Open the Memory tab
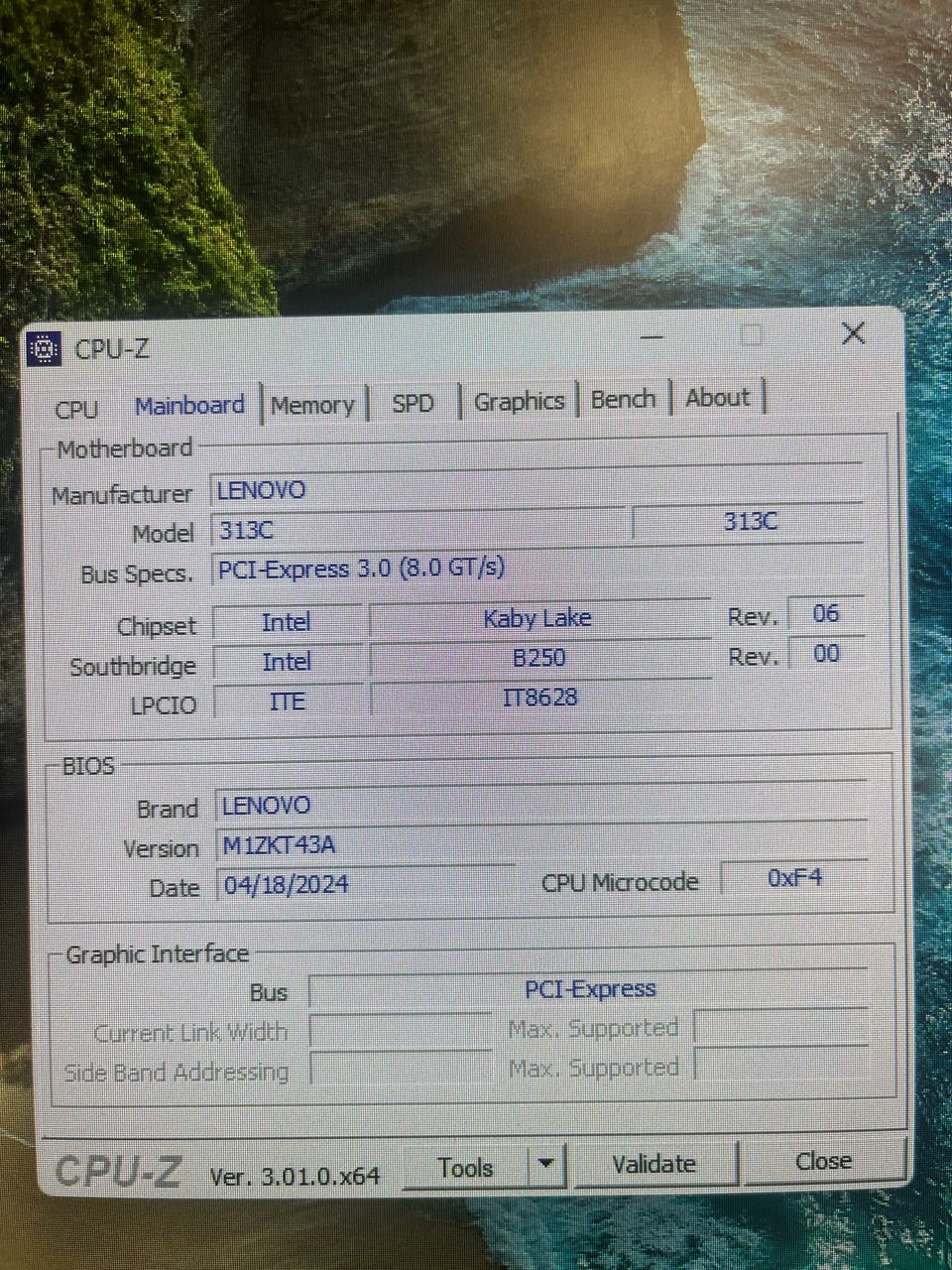Screen dimensions: 952x1270 pos(312,405)
